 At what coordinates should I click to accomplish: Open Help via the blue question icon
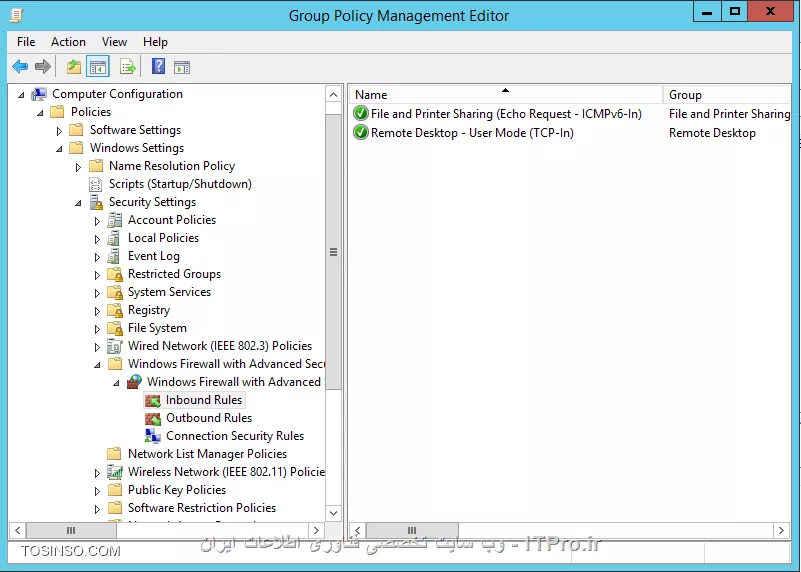(x=158, y=66)
